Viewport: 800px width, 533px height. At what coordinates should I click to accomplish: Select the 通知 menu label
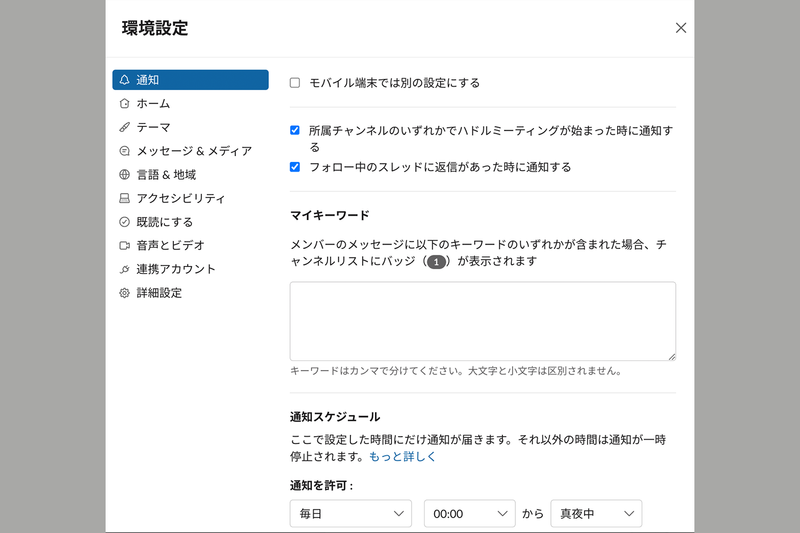tap(147, 80)
